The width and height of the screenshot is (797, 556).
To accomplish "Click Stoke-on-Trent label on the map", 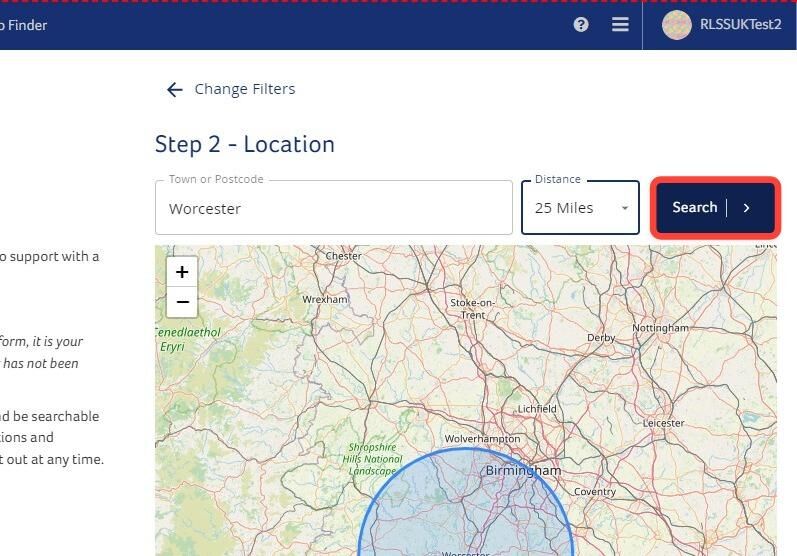I will [x=473, y=308].
